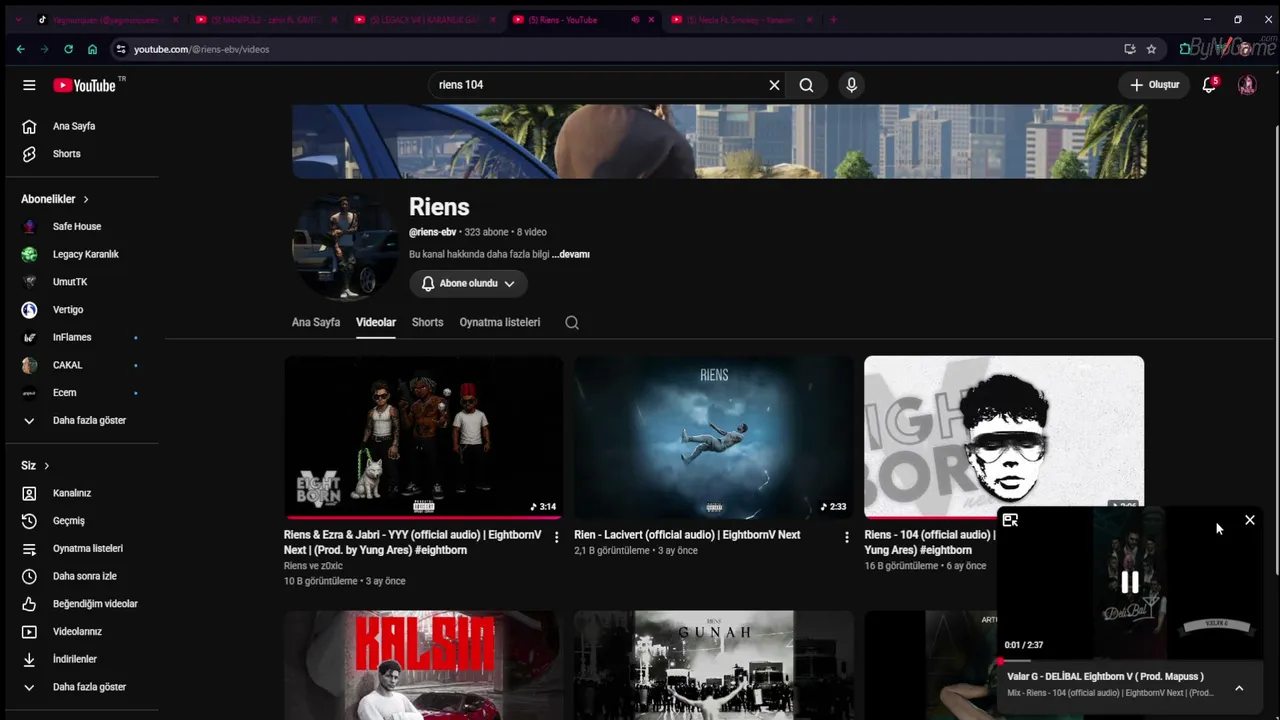Screen dimensions: 1280x720
Task: Start voice search with the microphone icon
Action: point(852,85)
